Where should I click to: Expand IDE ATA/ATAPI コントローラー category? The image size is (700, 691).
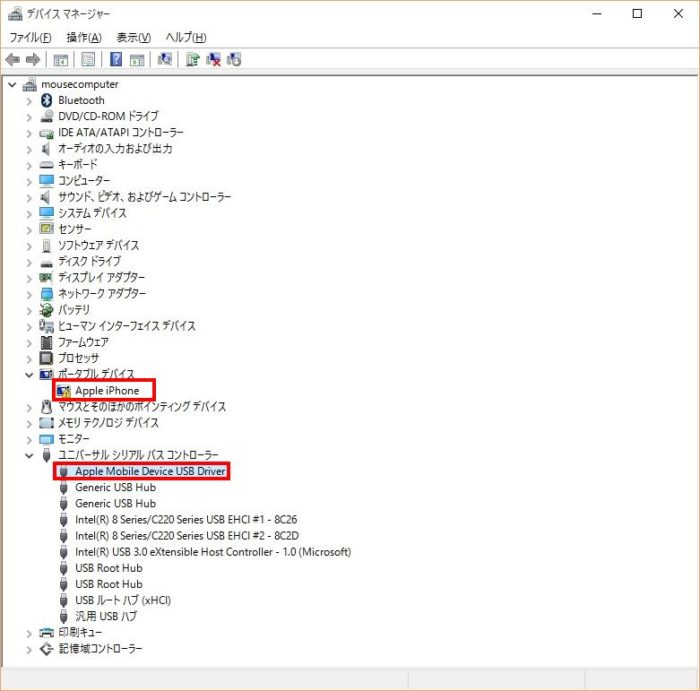29,133
